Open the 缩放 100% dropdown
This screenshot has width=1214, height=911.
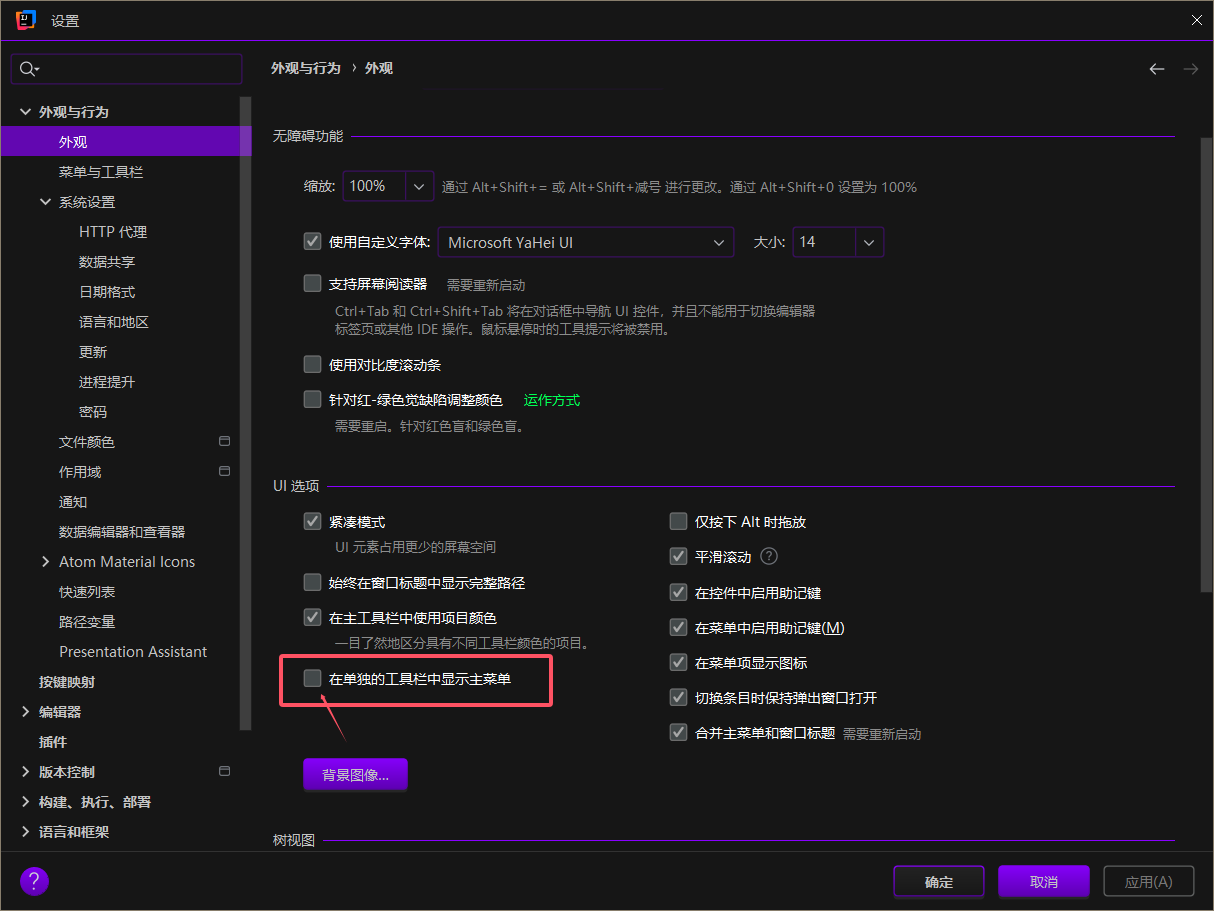tap(419, 186)
